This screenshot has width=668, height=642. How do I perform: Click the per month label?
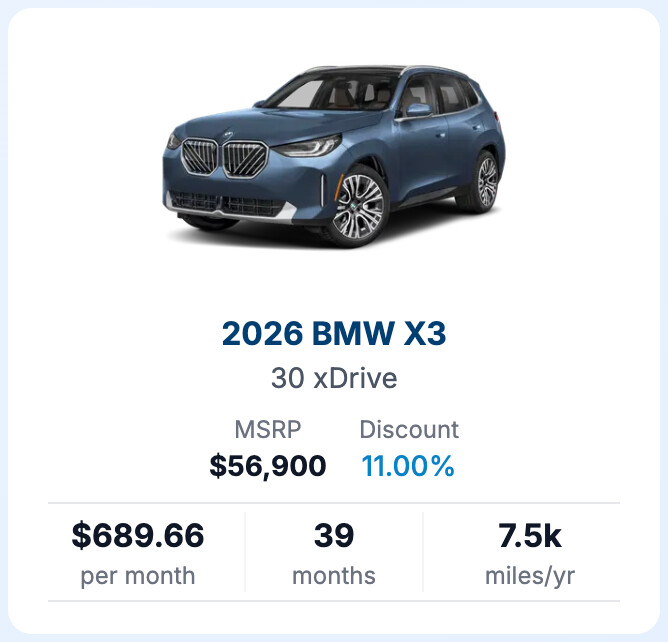pyautogui.click(x=138, y=576)
